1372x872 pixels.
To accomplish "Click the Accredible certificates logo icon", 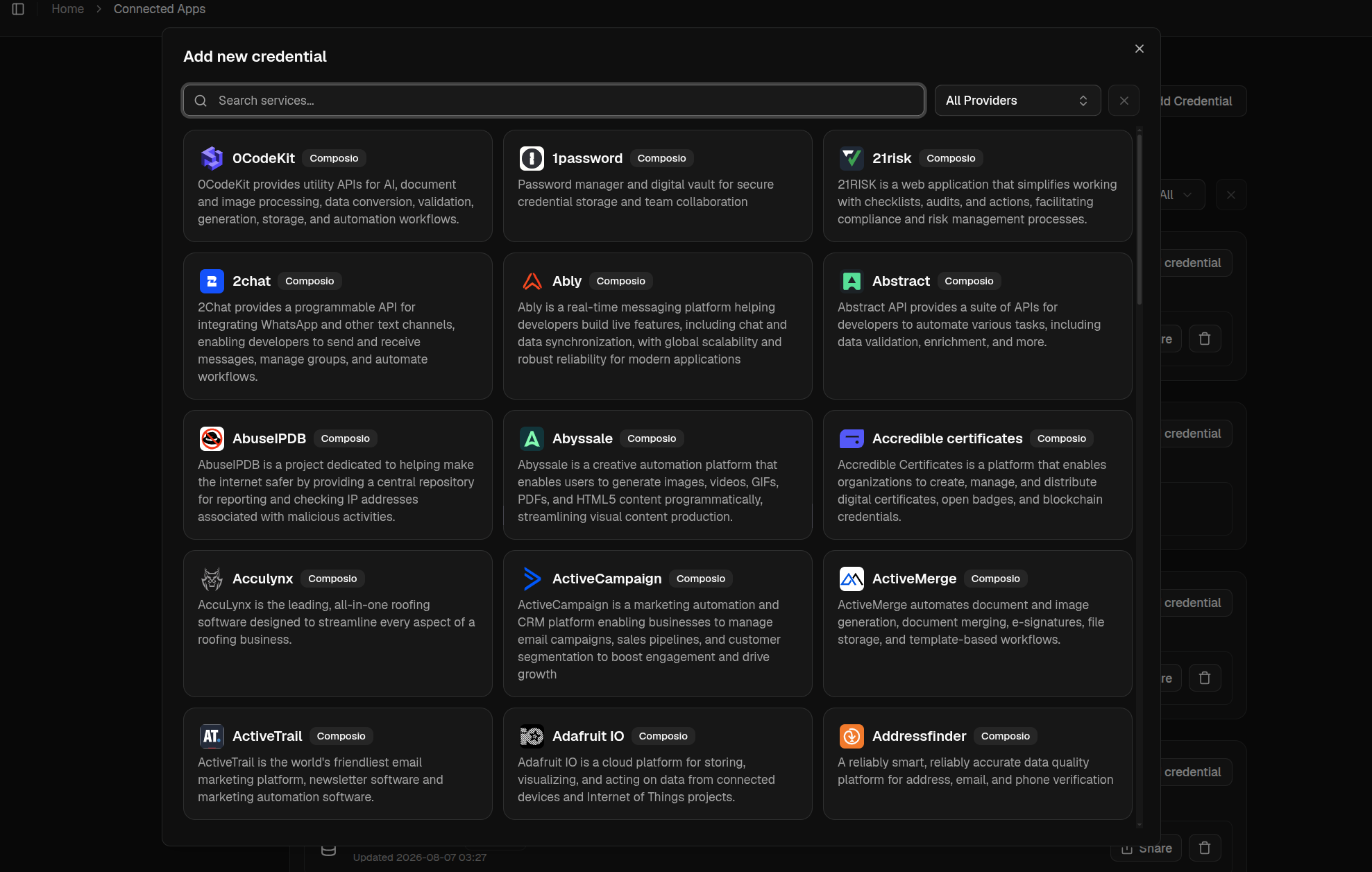I will 852,438.
